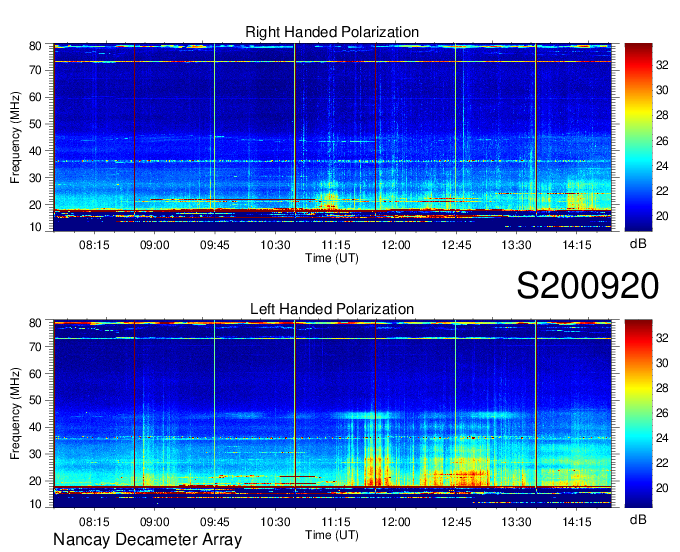Click the 32 dB tick on the bottom color bar
Image resolution: width=680 pixels, height=552 pixels.
[662, 338]
